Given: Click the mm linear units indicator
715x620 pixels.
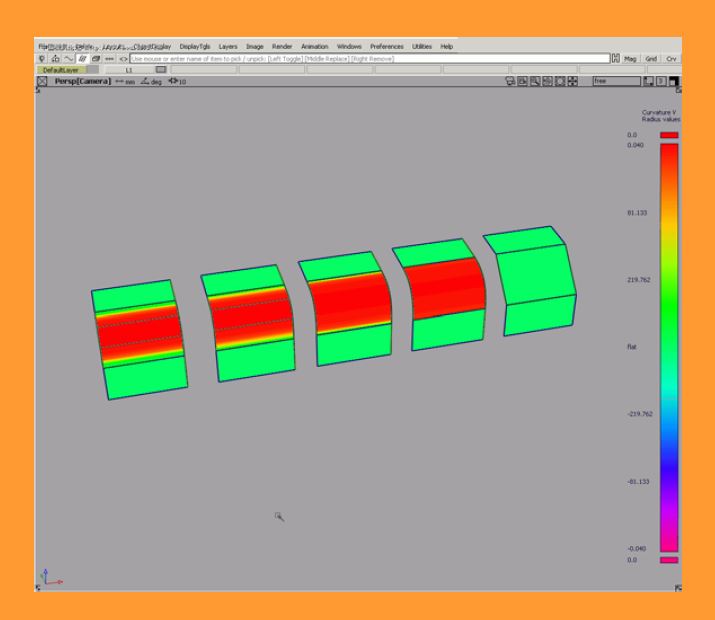Looking at the screenshot, I should (125, 82).
